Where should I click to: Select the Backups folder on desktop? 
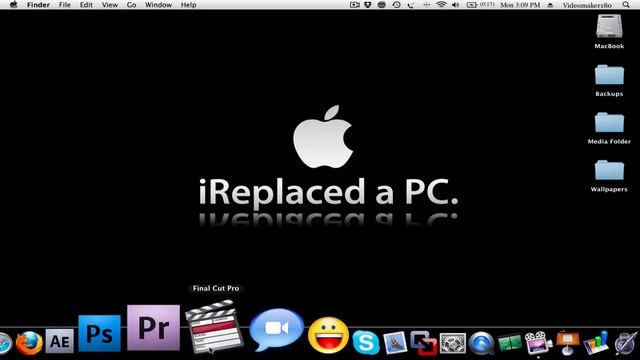(609, 74)
